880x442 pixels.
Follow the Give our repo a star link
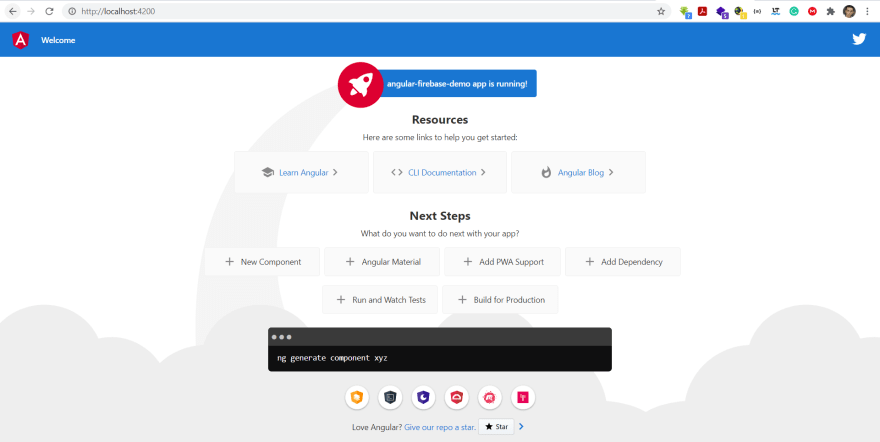coord(440,427)
